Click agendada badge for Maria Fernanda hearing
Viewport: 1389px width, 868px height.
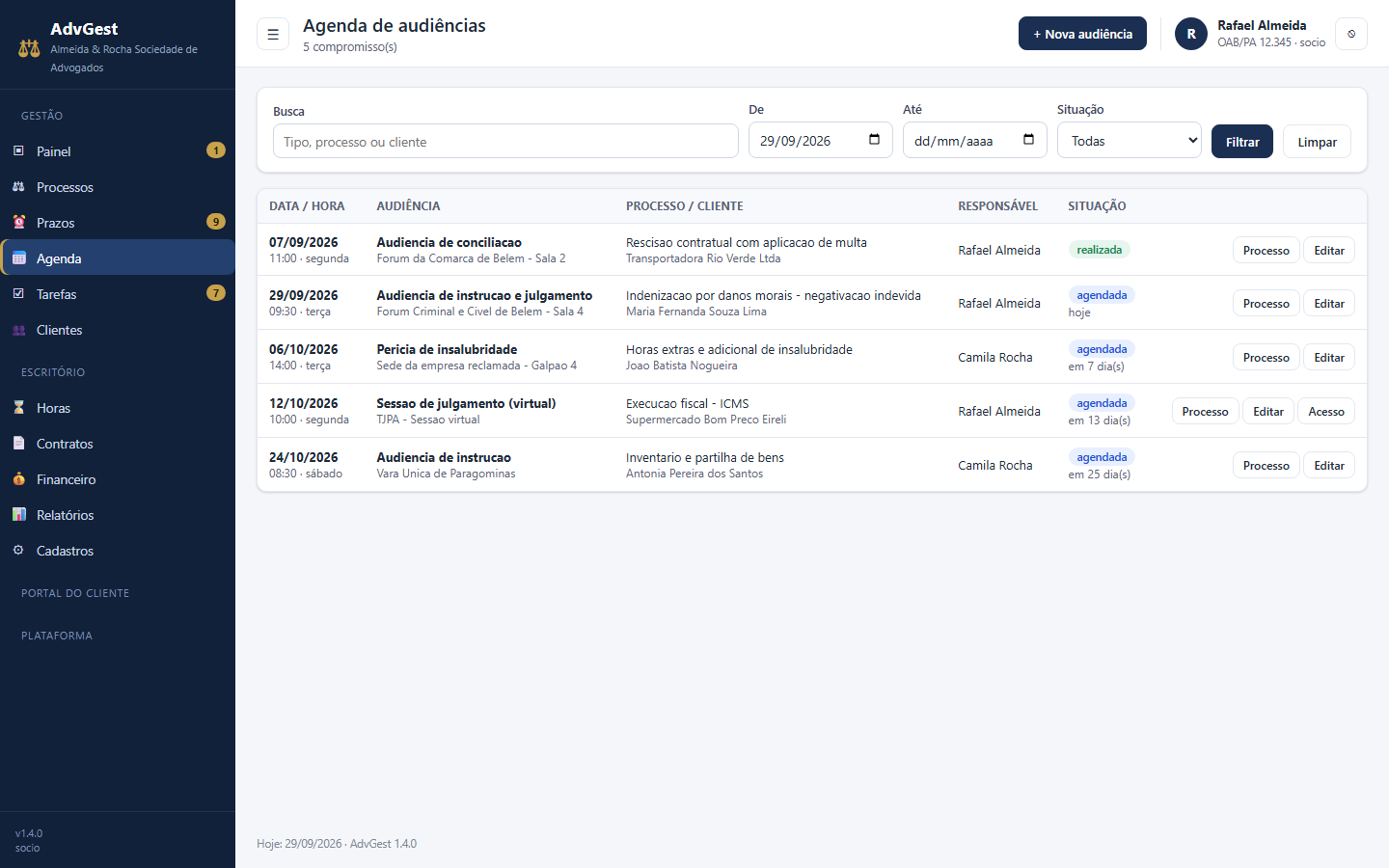pos(1102,295)
